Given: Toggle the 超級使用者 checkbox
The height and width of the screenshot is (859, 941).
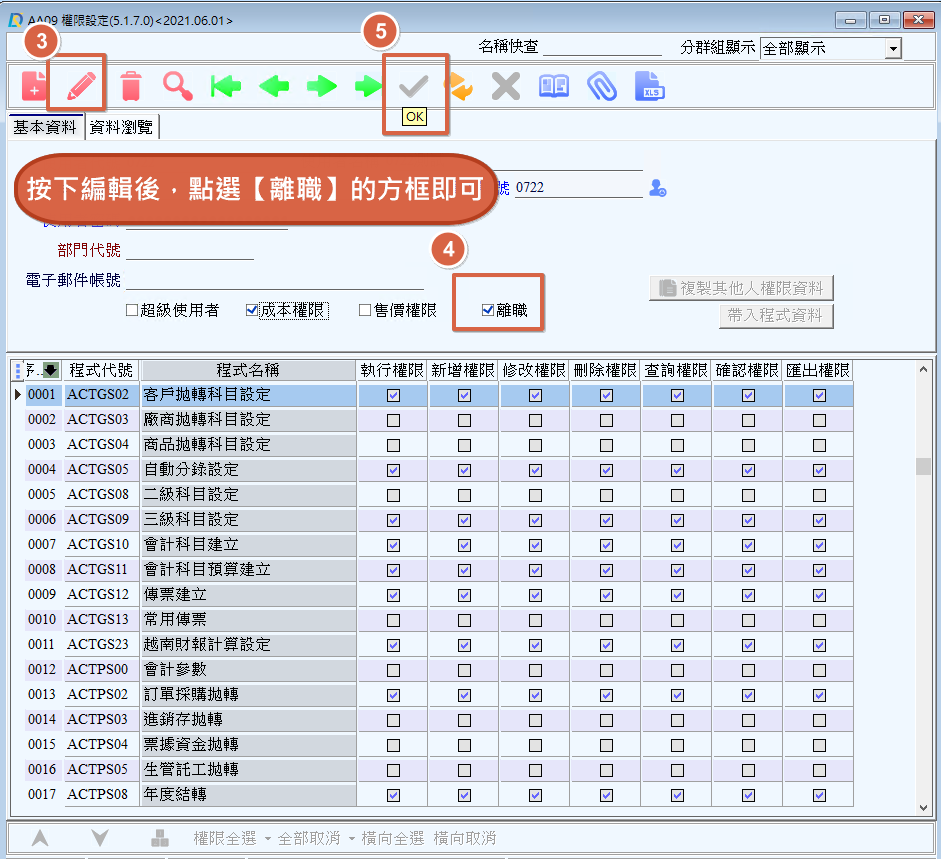Looking at the screenshot, I should 132,310.
